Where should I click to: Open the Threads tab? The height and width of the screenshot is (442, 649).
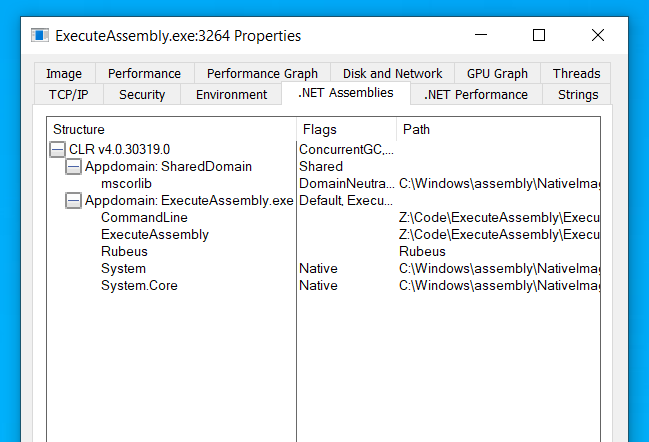(x=576, y=73)
